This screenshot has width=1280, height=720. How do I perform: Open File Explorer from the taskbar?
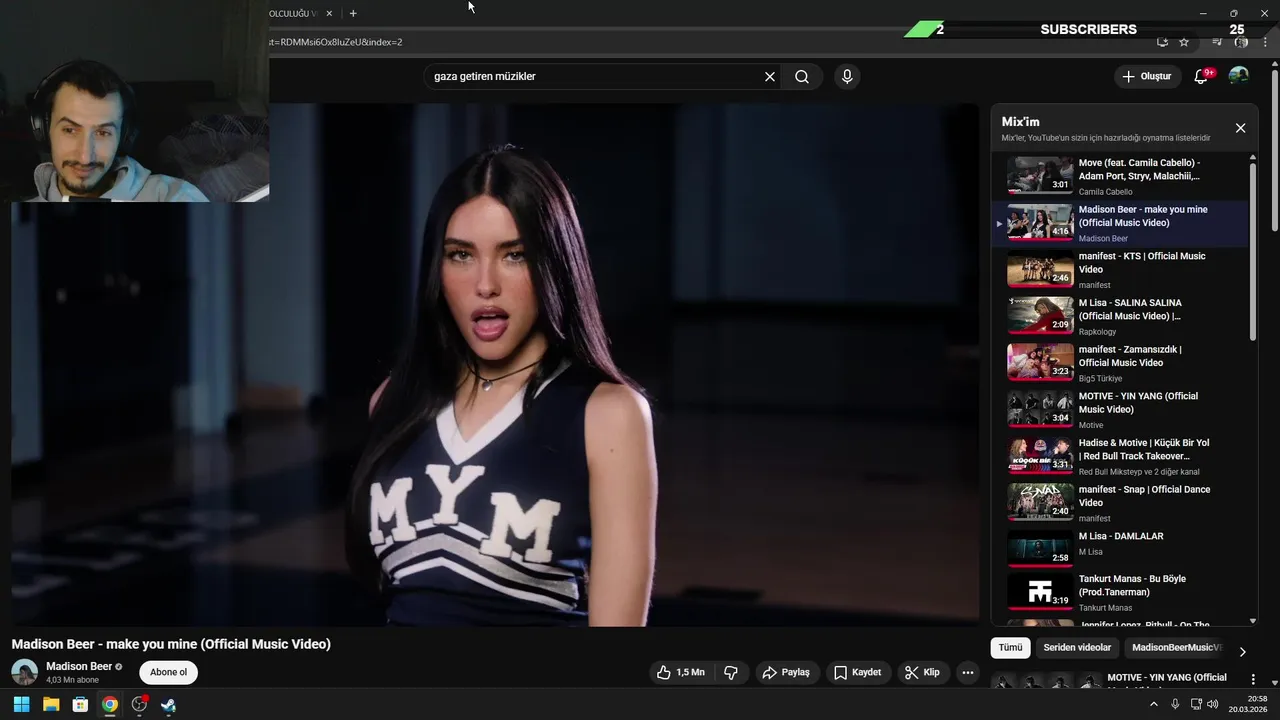pyautogui.click(x=51, y=704)
